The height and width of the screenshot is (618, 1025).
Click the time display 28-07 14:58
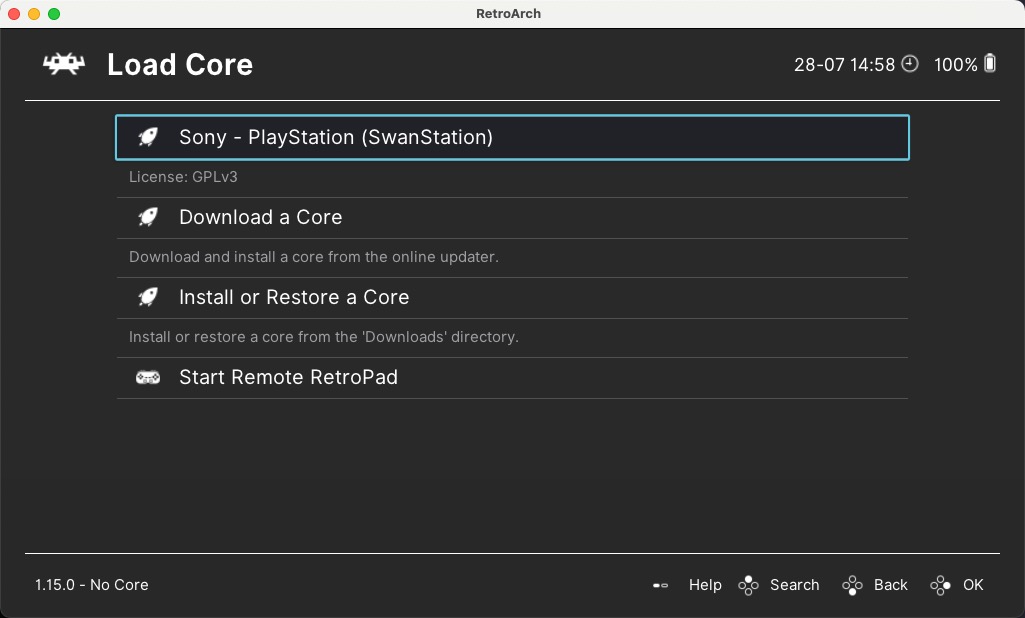tap(844, 64)
